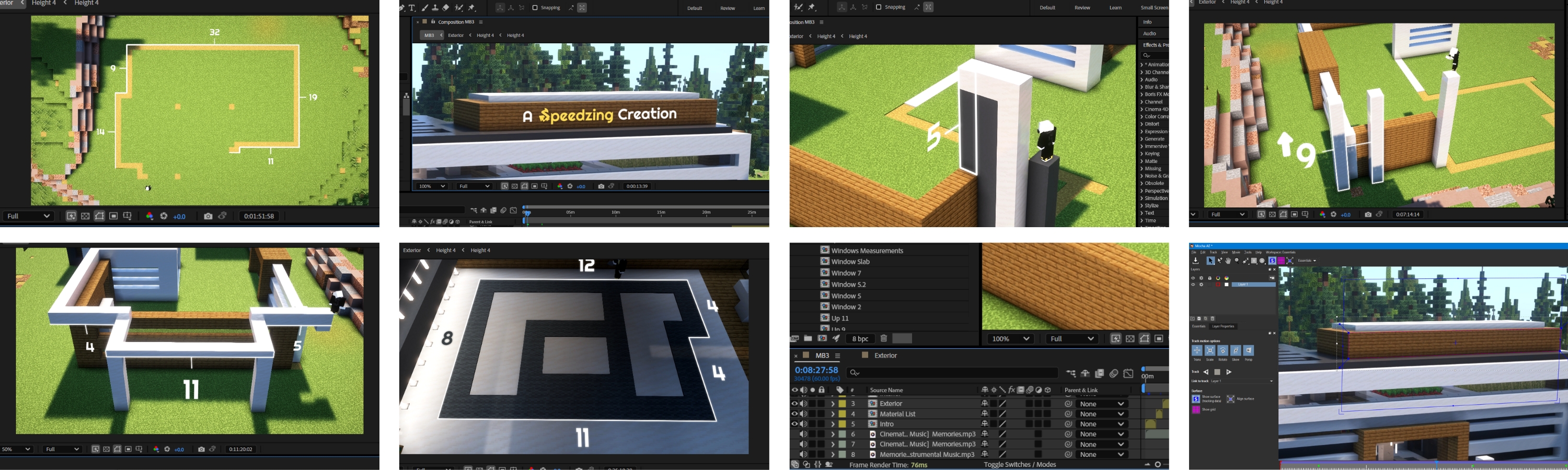The height and width of the screenshot is (470, 1568).
Task: Click Align surface icon in Mocha Surface section
Action: (x=1231, y=399)
